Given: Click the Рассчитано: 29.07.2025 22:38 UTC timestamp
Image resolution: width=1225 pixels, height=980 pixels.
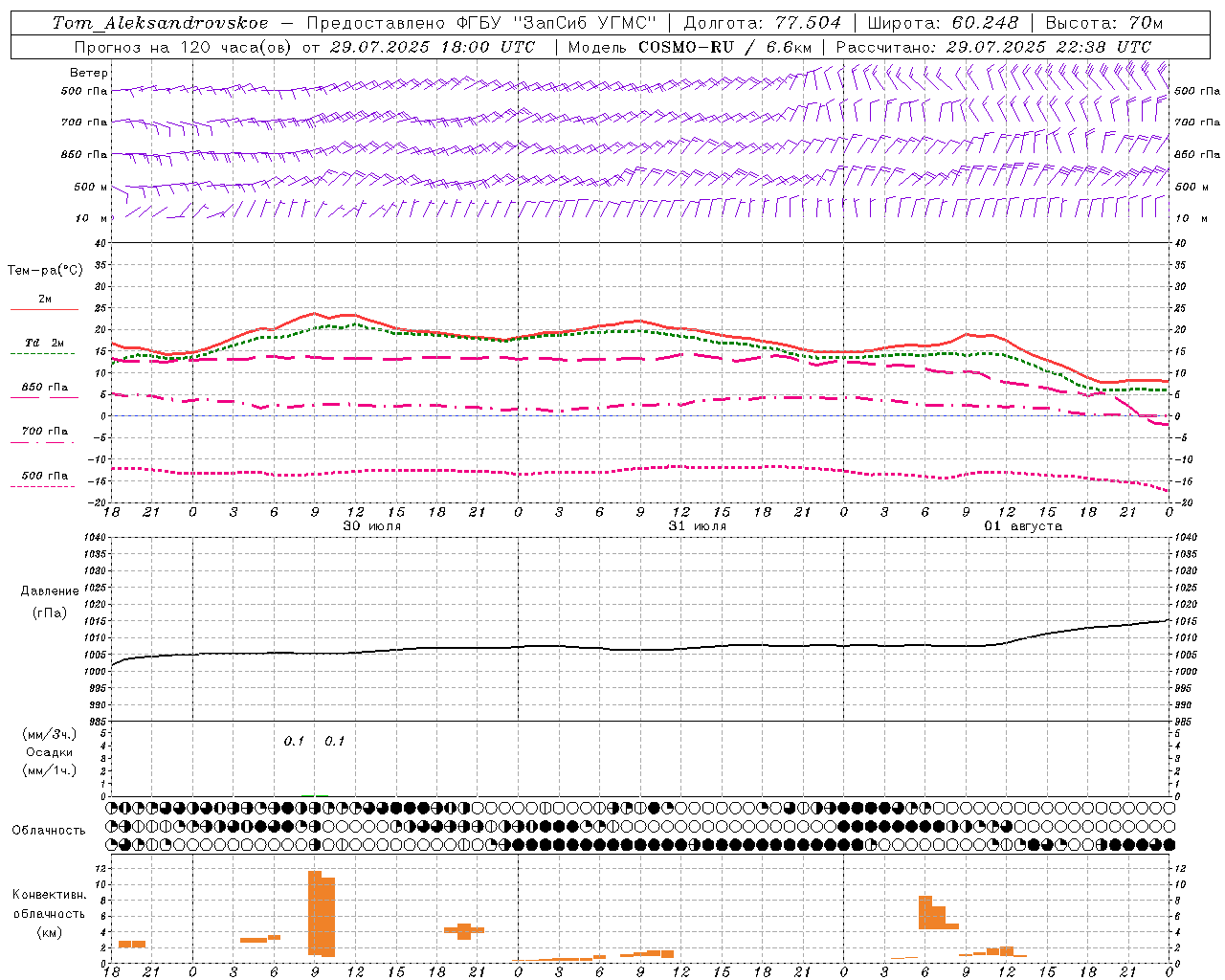Looking at the screenshot, I should click(x=993, y=47).
